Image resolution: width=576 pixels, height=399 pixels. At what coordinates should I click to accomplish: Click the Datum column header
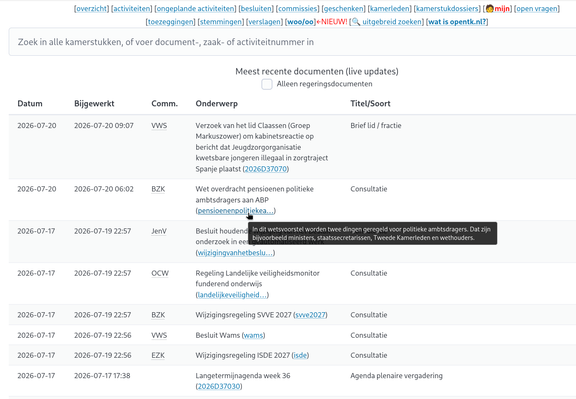click(30, 104)
